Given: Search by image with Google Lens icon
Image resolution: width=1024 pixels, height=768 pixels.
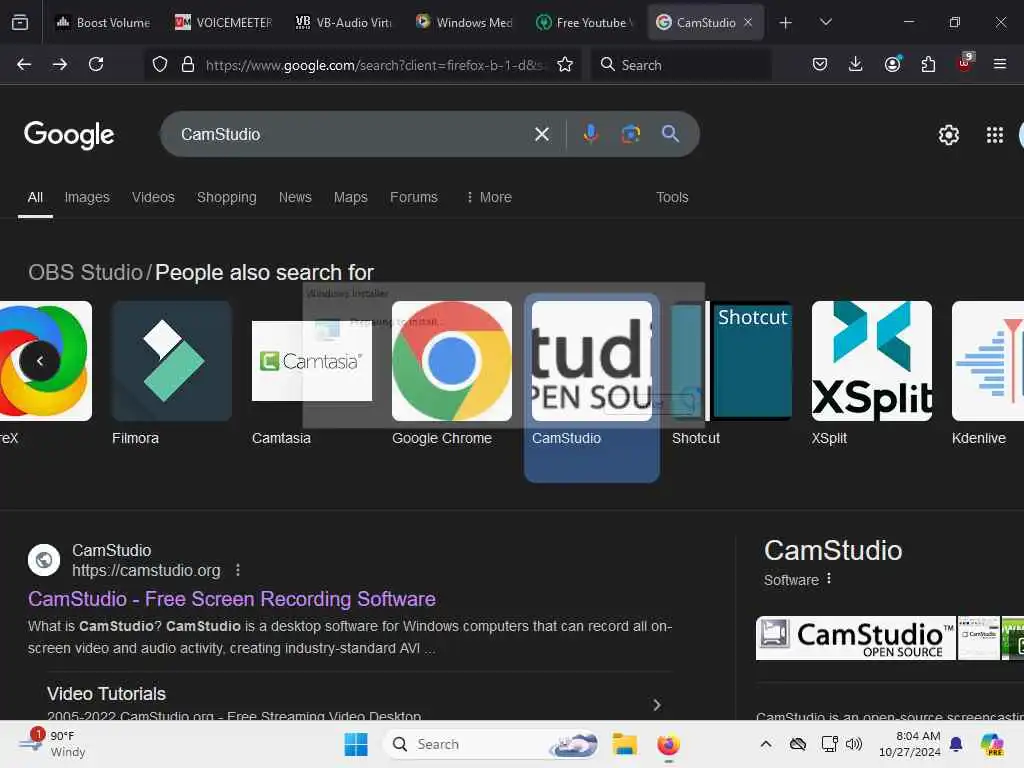Looking at the screenshot, I should point(630,134).
